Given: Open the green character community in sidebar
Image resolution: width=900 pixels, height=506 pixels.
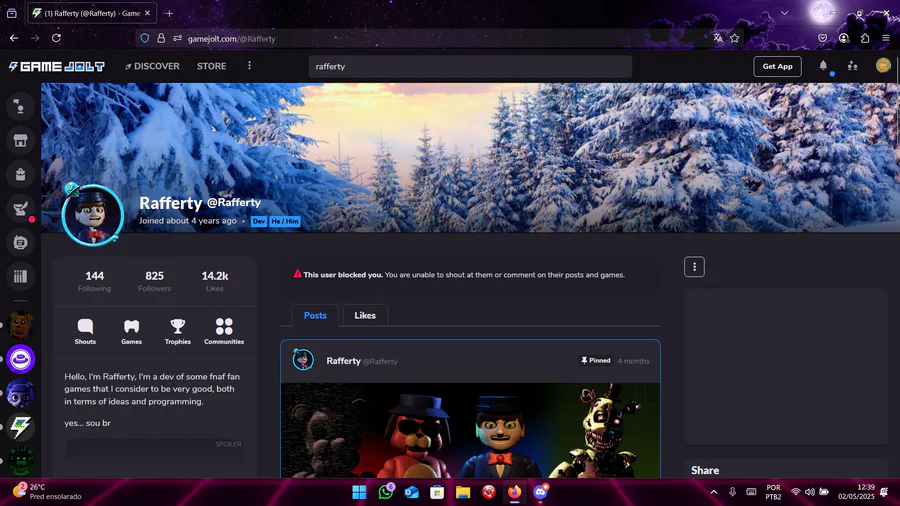Looking at the screenshot, I should 21,461.
